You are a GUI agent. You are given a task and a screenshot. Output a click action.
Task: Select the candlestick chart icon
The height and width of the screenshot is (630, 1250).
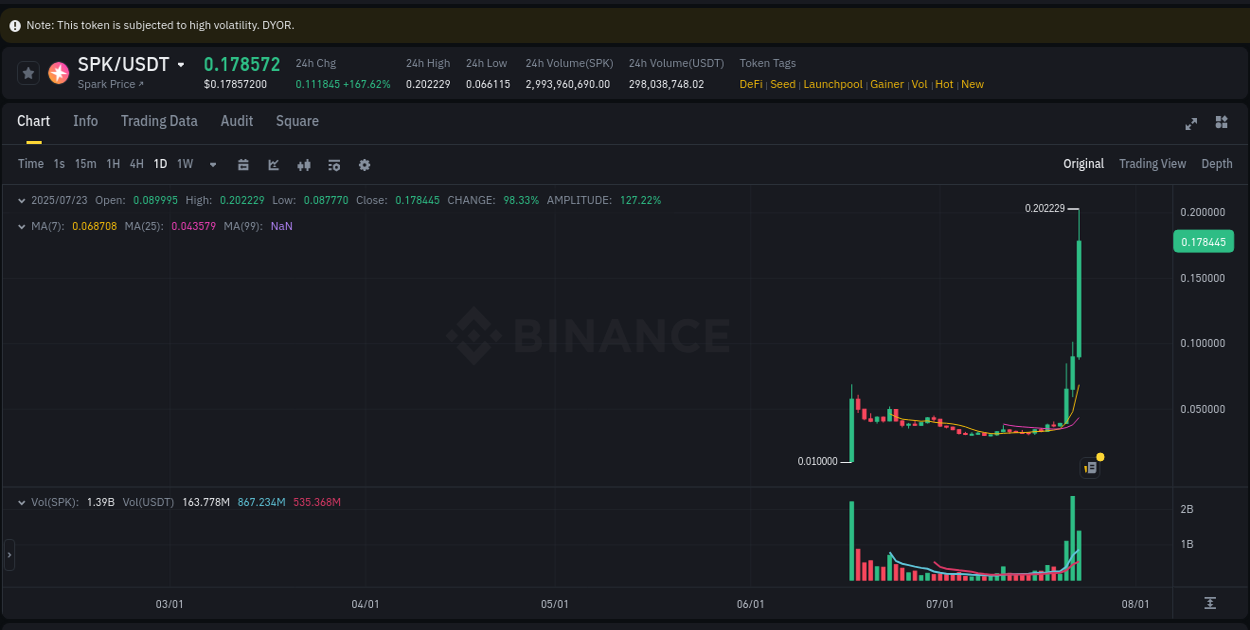coord(304,164)
